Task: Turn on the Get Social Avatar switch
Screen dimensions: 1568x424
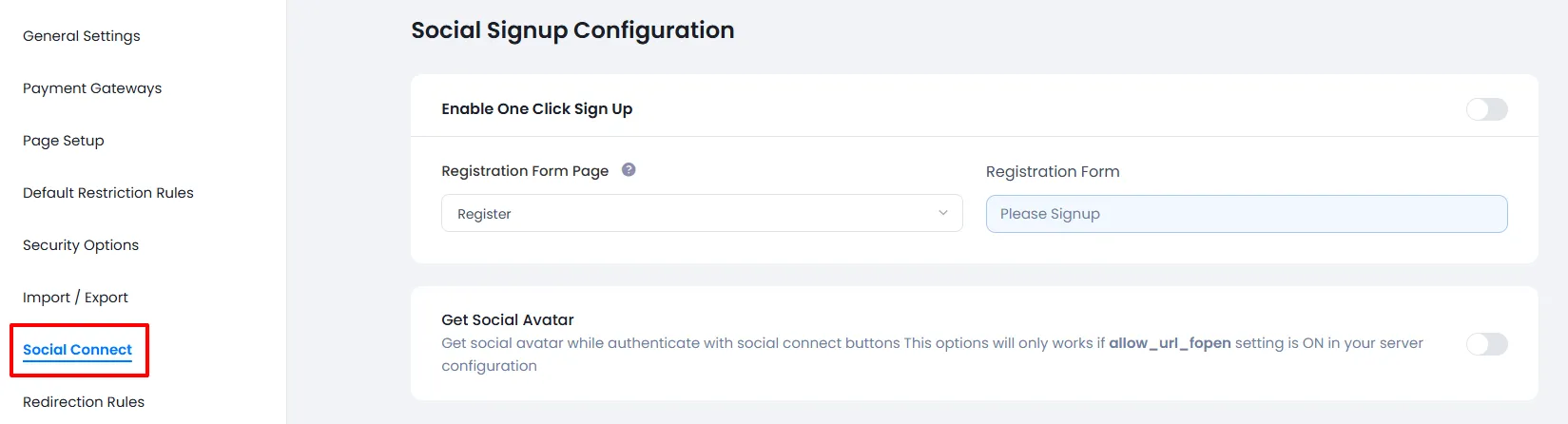Action: pos(1486,344)
